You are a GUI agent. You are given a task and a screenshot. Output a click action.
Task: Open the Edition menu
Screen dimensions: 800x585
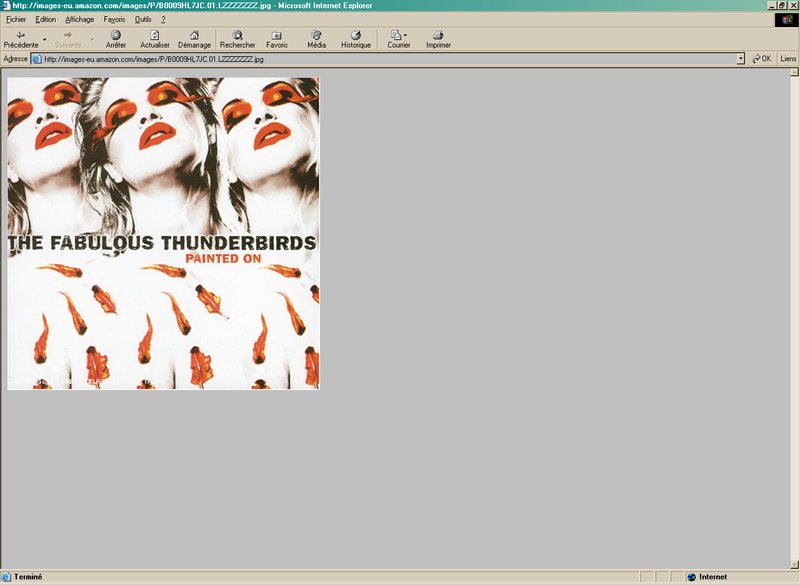45,19
